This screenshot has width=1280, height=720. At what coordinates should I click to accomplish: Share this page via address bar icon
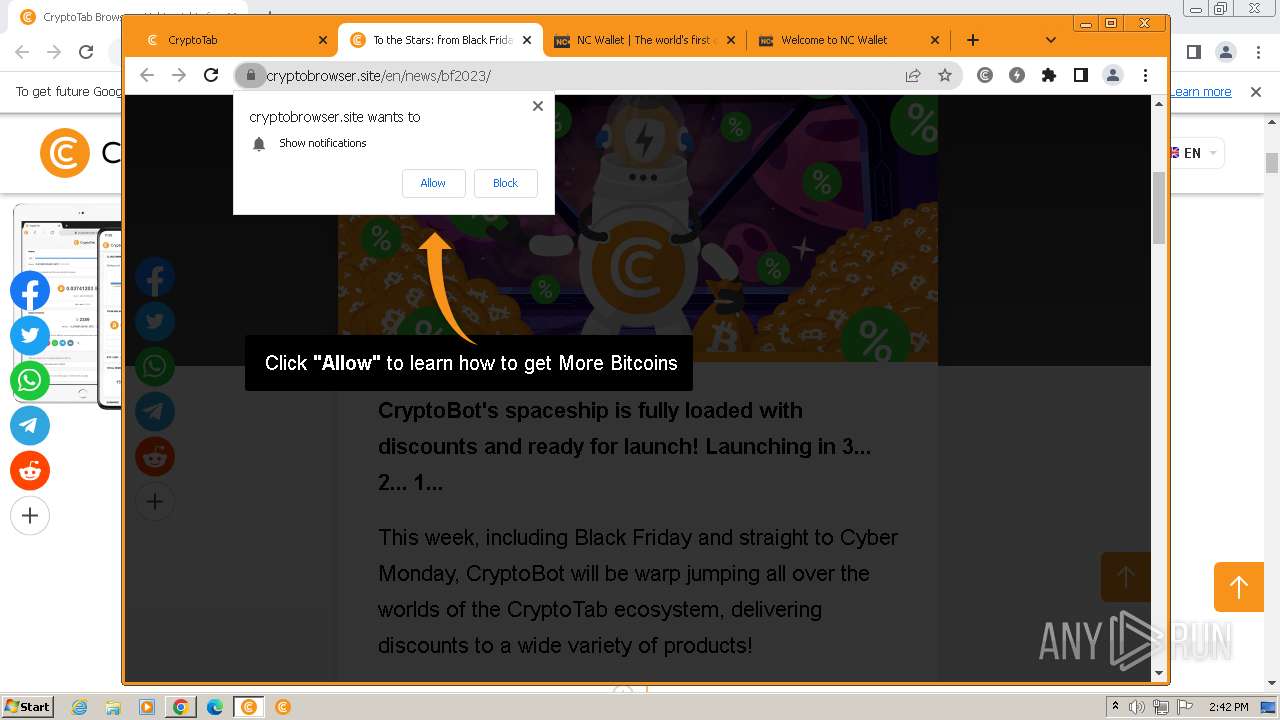[x=913, y=75]
